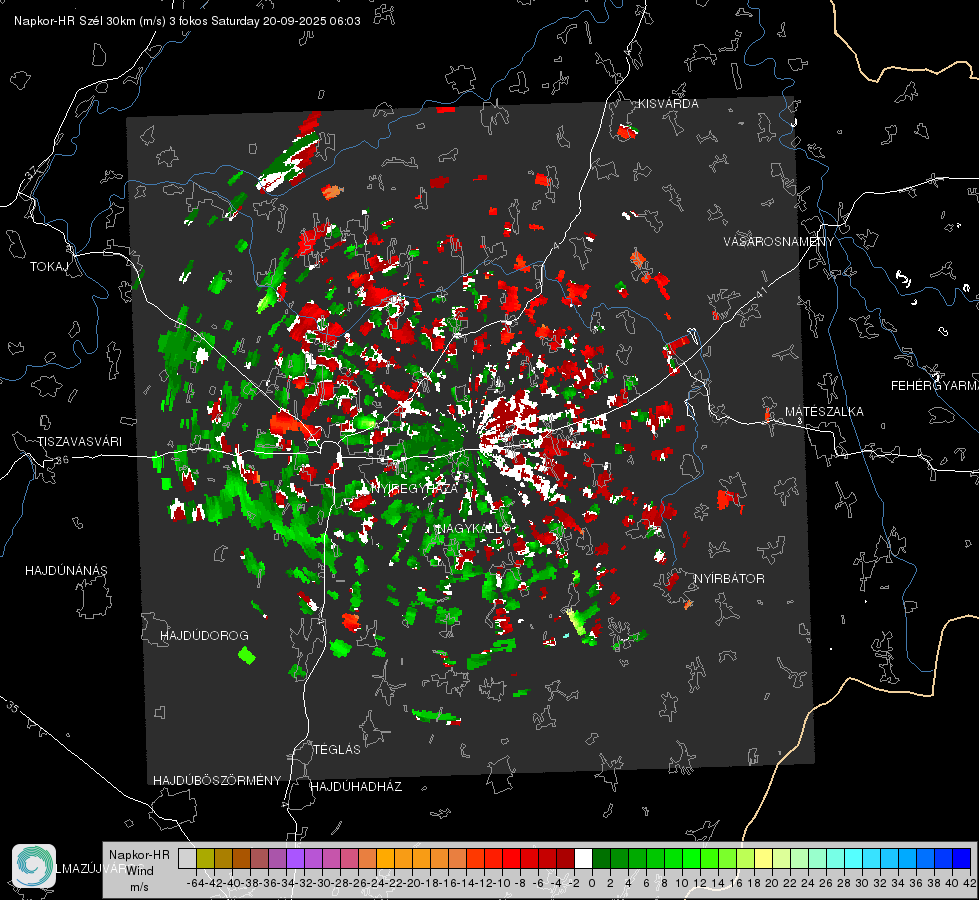The width and height of the screenshot is (979, 900).
Task: Select the gray leftmost legend swatch
Action: point(187,858)
